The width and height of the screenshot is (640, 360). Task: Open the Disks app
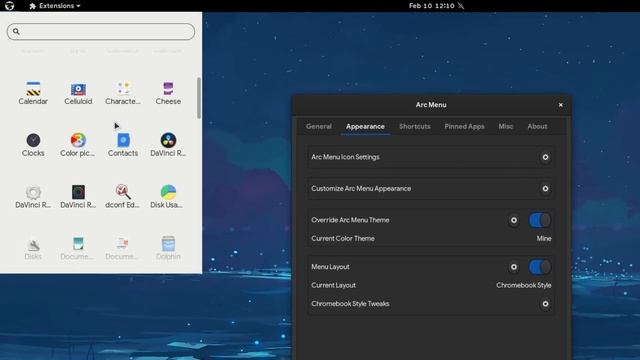[33, 249]
